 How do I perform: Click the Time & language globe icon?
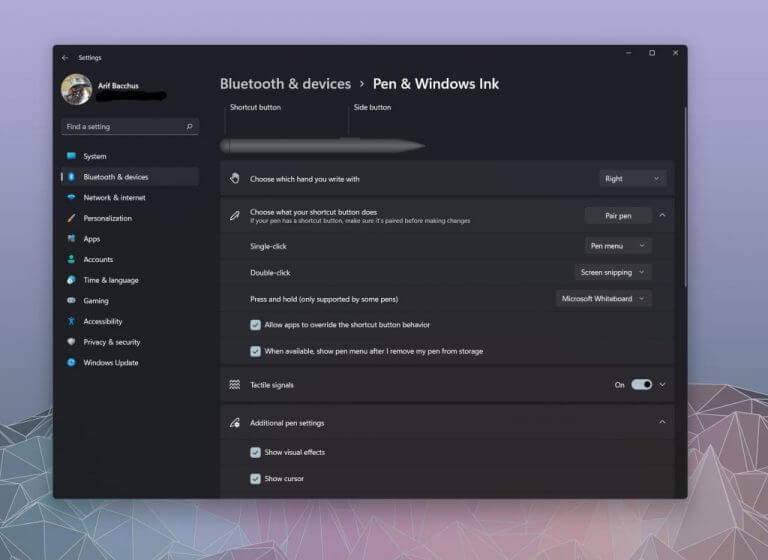tap(72, 280)
